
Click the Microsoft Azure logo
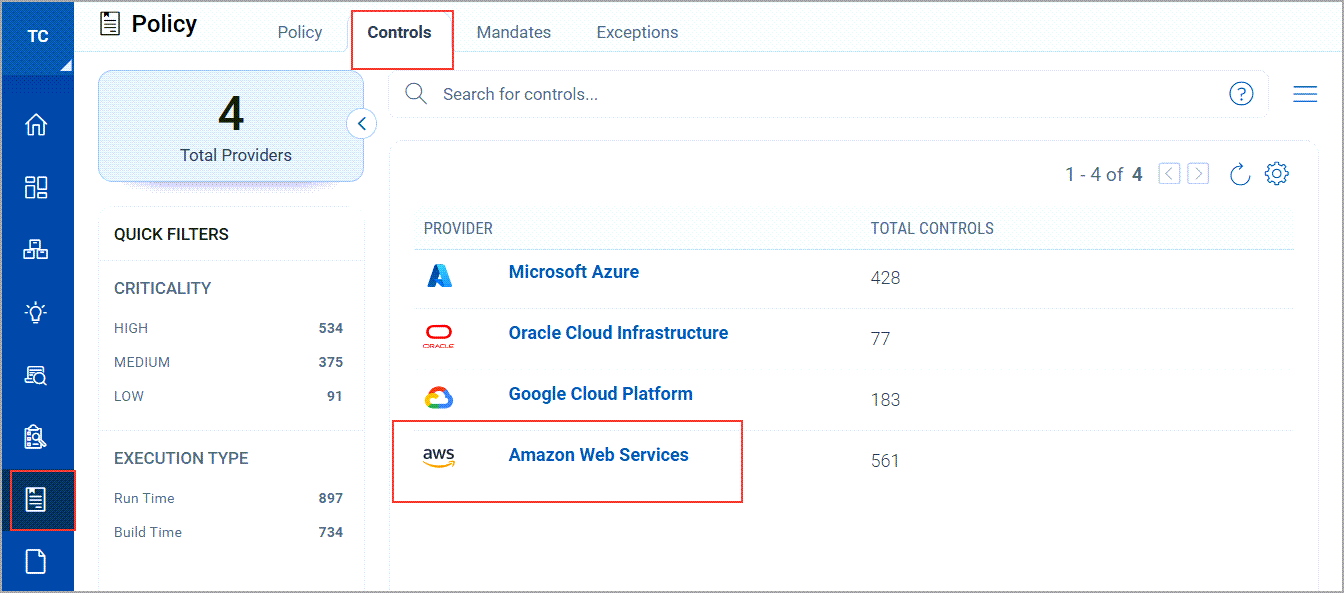pos(440,276)
